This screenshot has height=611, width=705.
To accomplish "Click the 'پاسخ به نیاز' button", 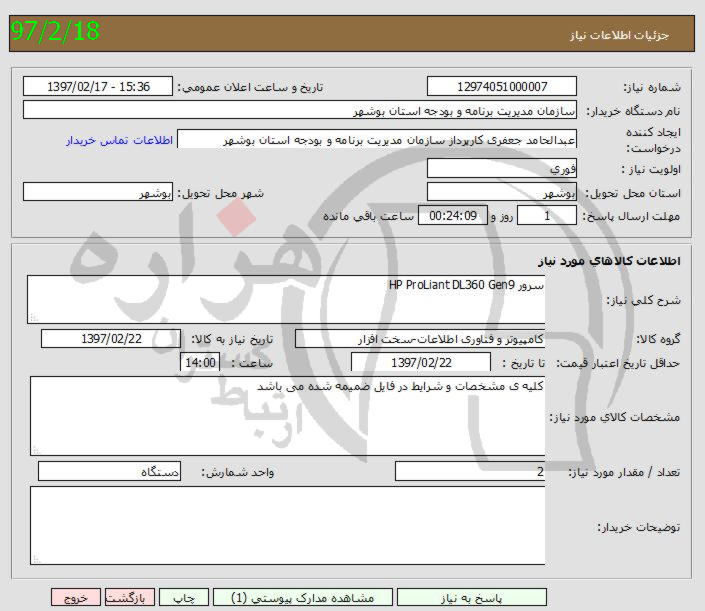I will [472, 598].
